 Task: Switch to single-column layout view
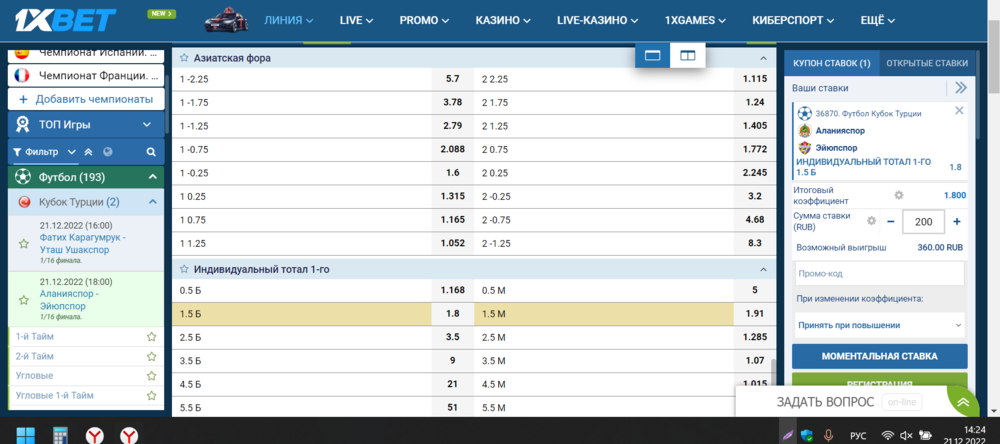point(652,56)
